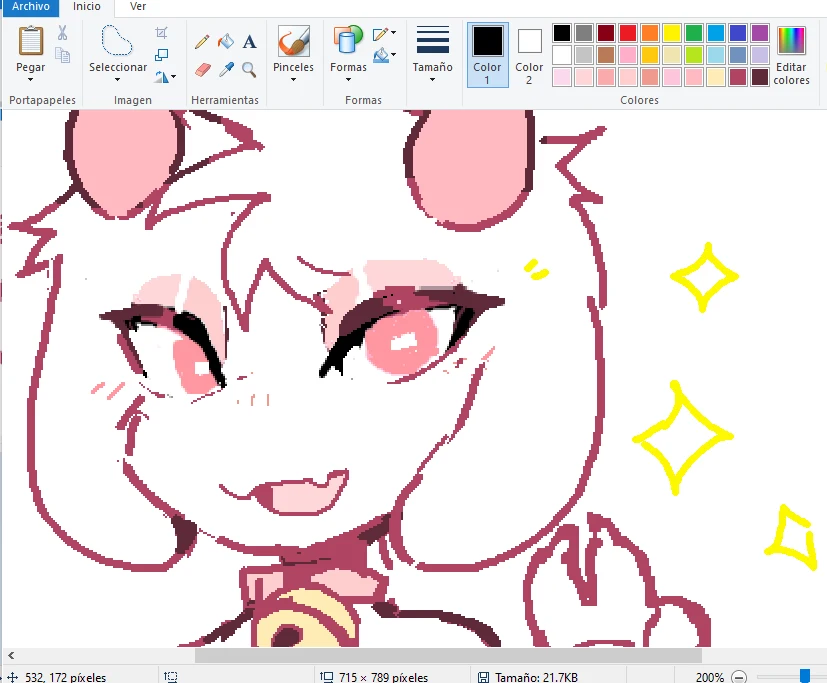Click the shape outline icon
The image size is (827, 683).
[x=380, y=34]
